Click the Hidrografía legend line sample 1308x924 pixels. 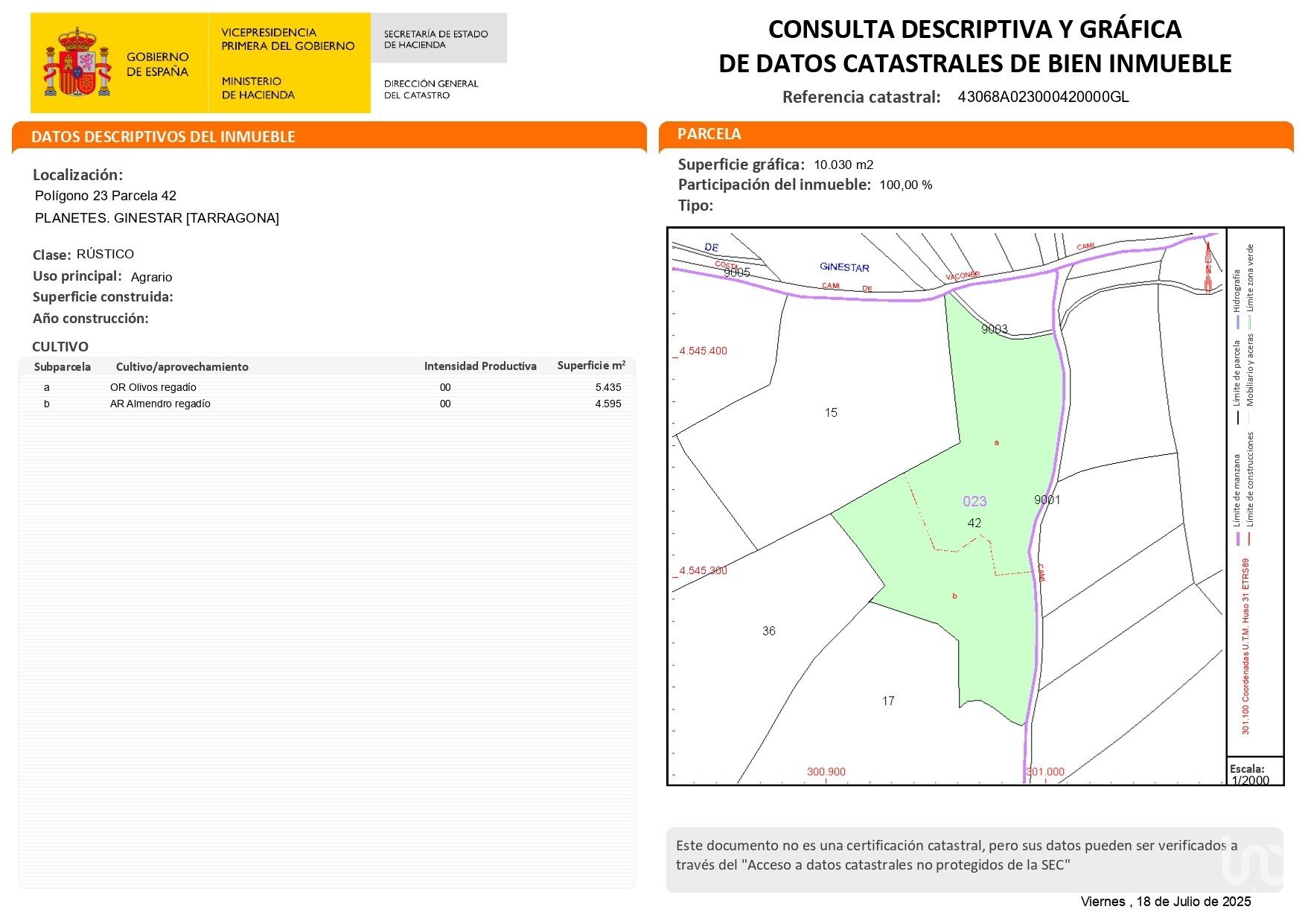point(1238,321)
